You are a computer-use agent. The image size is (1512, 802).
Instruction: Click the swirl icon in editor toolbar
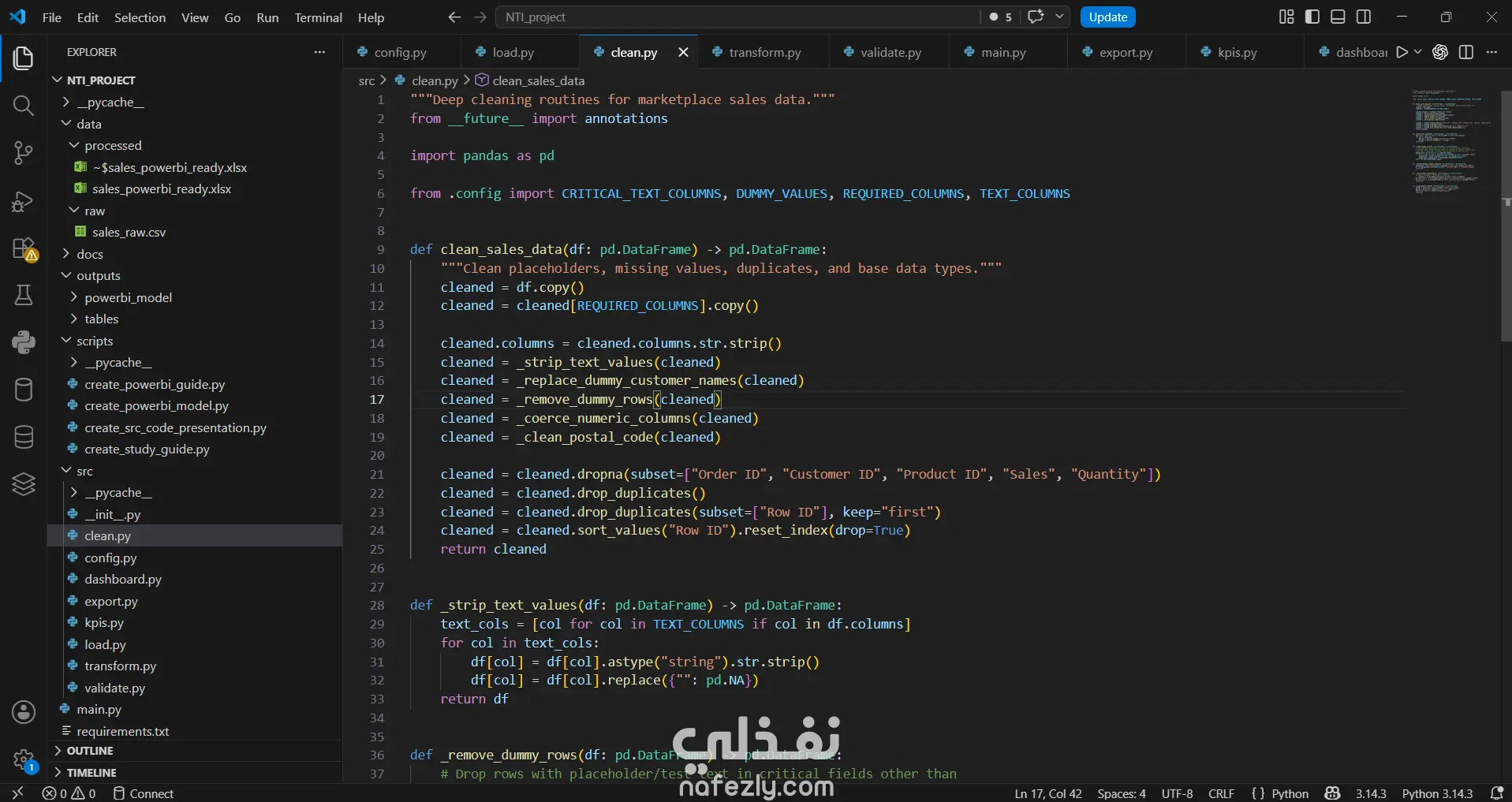(x=1440, y=52)
